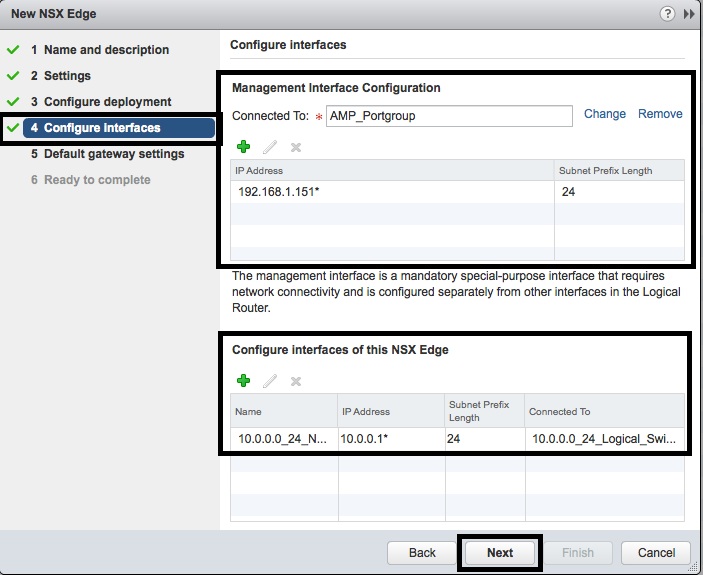
Task: Add a management interface IP with green plus
Action: [243, 147]
